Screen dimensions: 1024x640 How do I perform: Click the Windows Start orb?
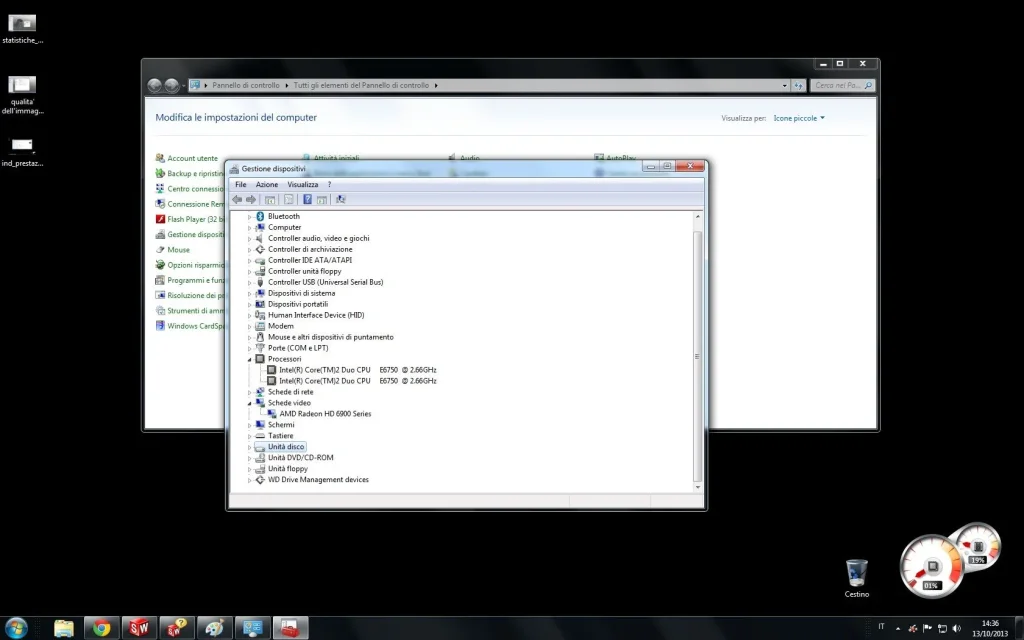coord(16,628)
